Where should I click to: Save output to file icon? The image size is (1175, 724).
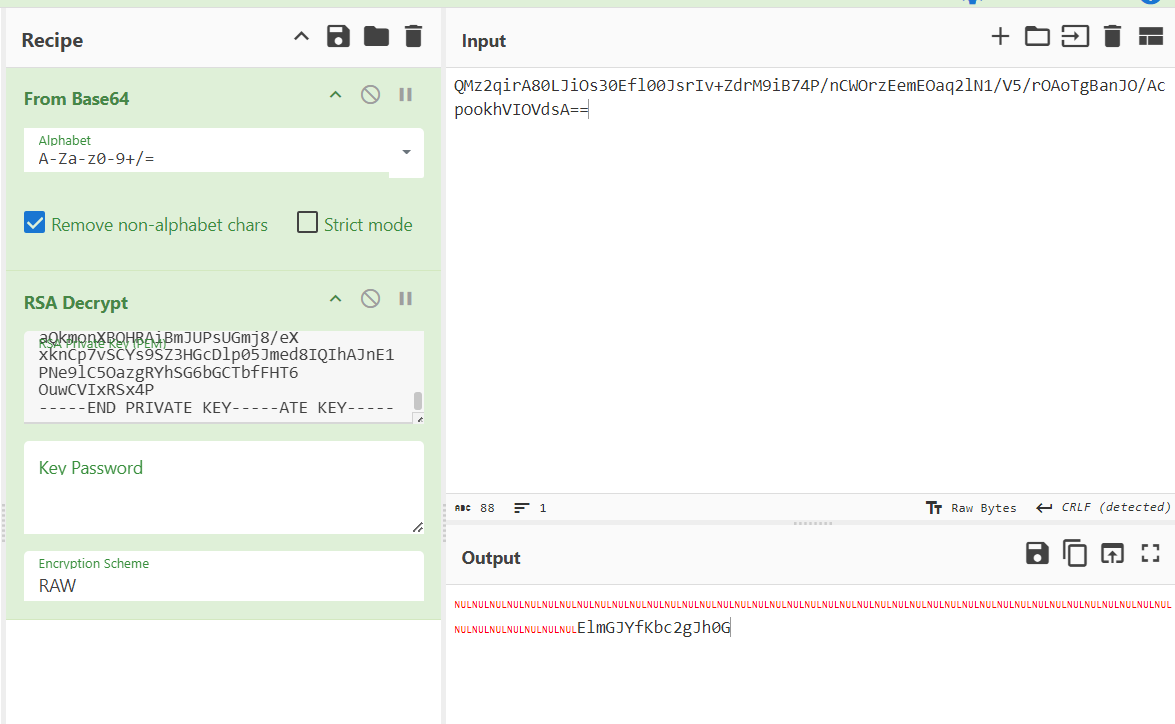[x=1037, y=554]
